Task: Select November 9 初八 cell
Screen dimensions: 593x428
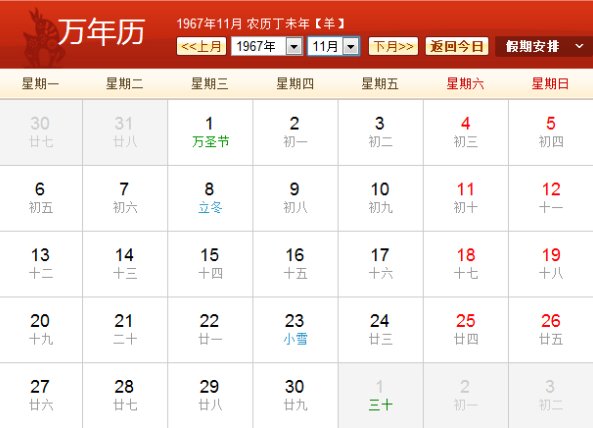Action: click(x=295, y=198)
